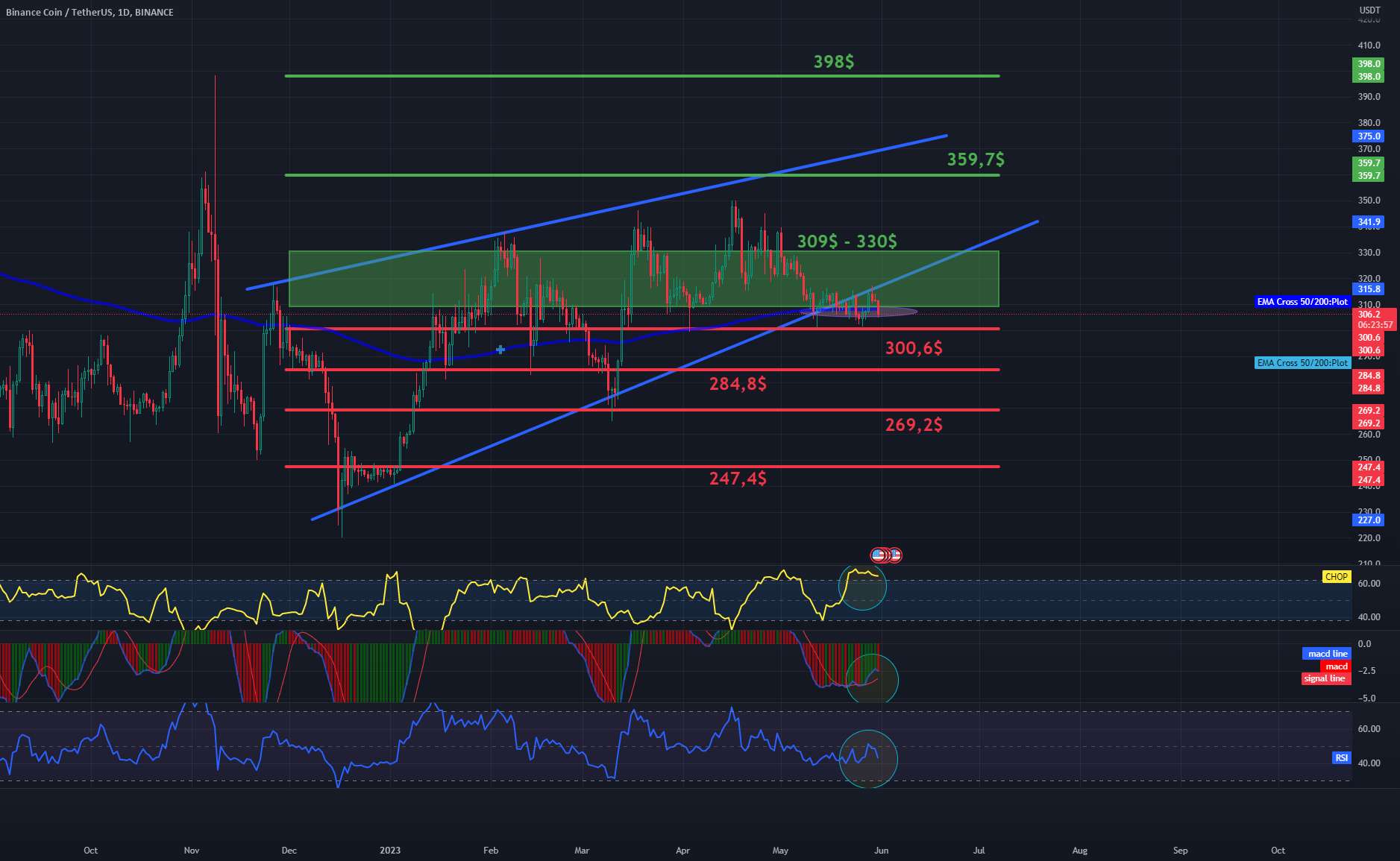
Task: Click the 260.0 price axis tick
Action: pyautogui.click(x=1369, y=435)
